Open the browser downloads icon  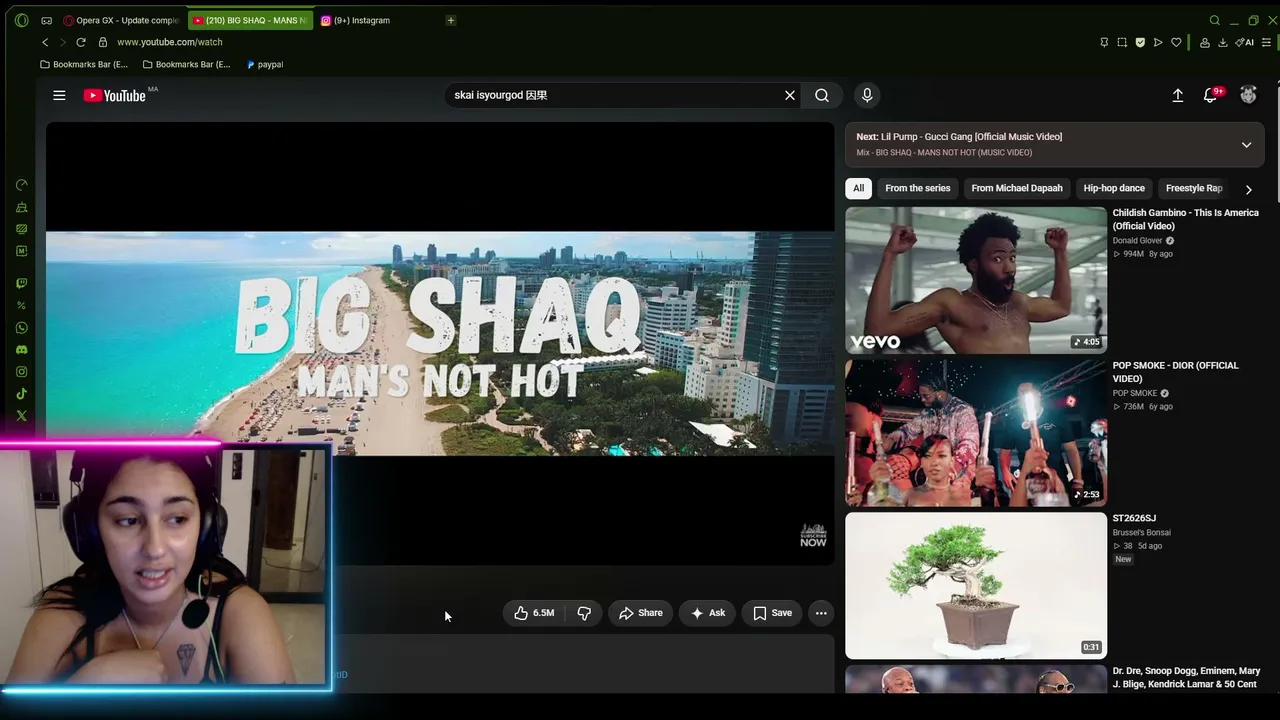(1223, 42)
